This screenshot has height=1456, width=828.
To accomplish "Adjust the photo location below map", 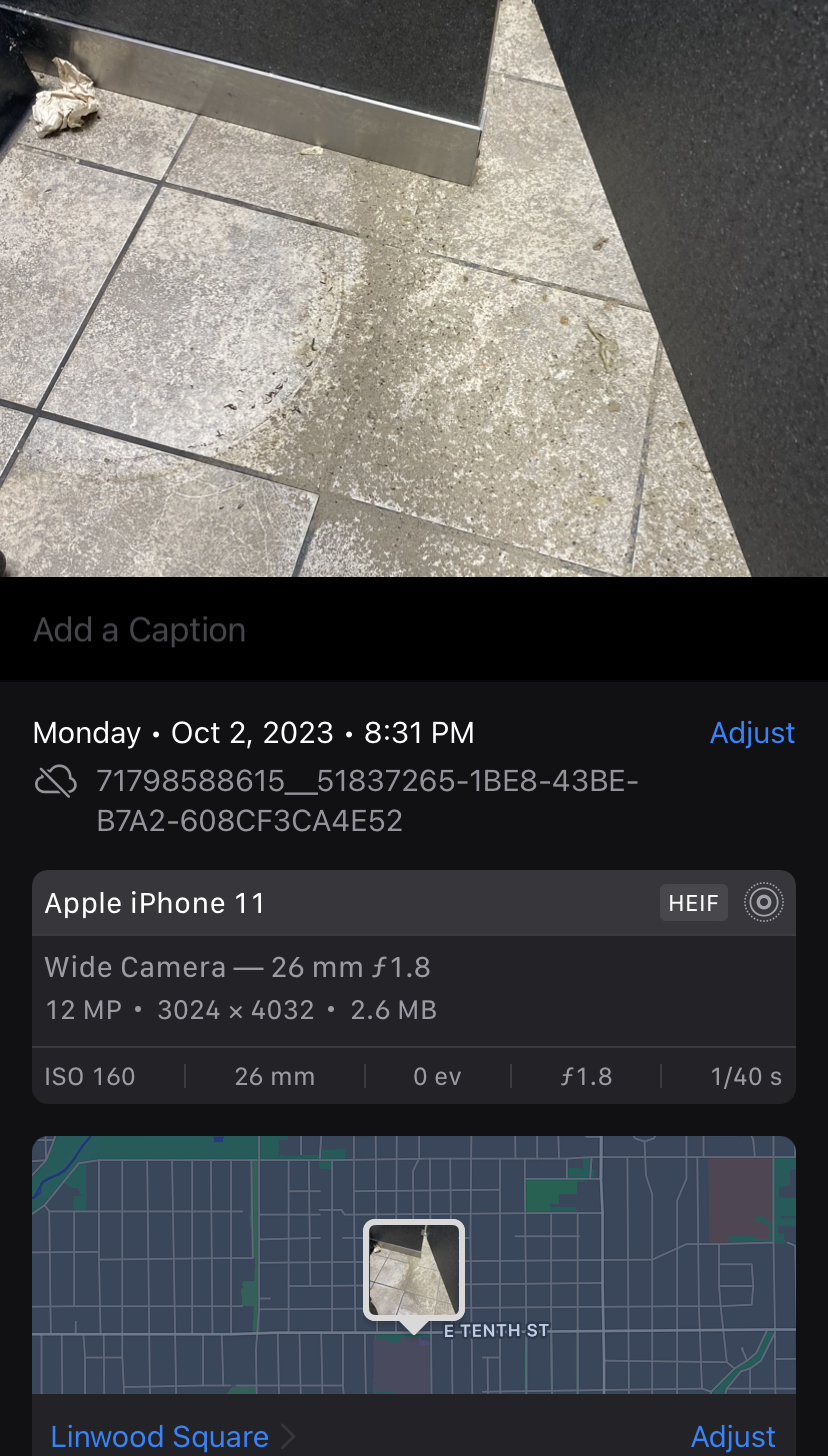I will (733, 1437).
